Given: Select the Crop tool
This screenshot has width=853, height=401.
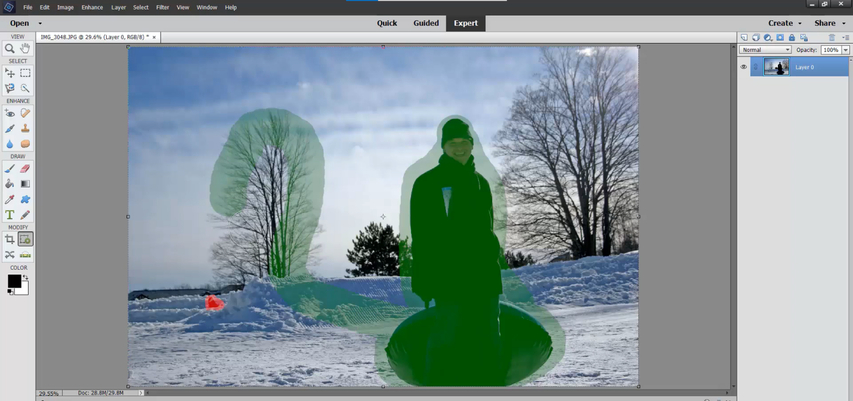Looking at the screenshot, I should (x=9, y=239).
